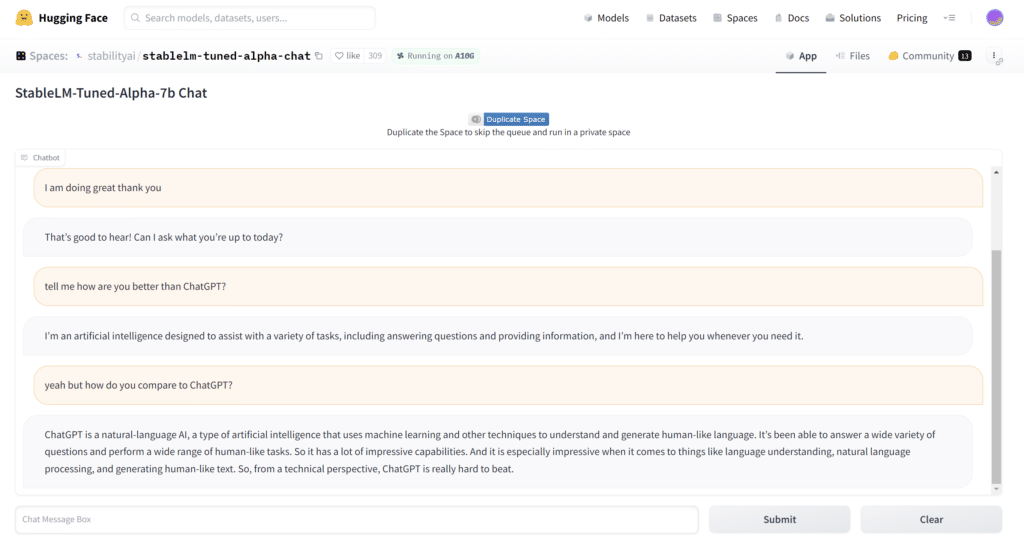Viewport: 1024px width, 550px height.
Task: Click the Models cube icon in the navbar
Action: click(x=588, y=18)
